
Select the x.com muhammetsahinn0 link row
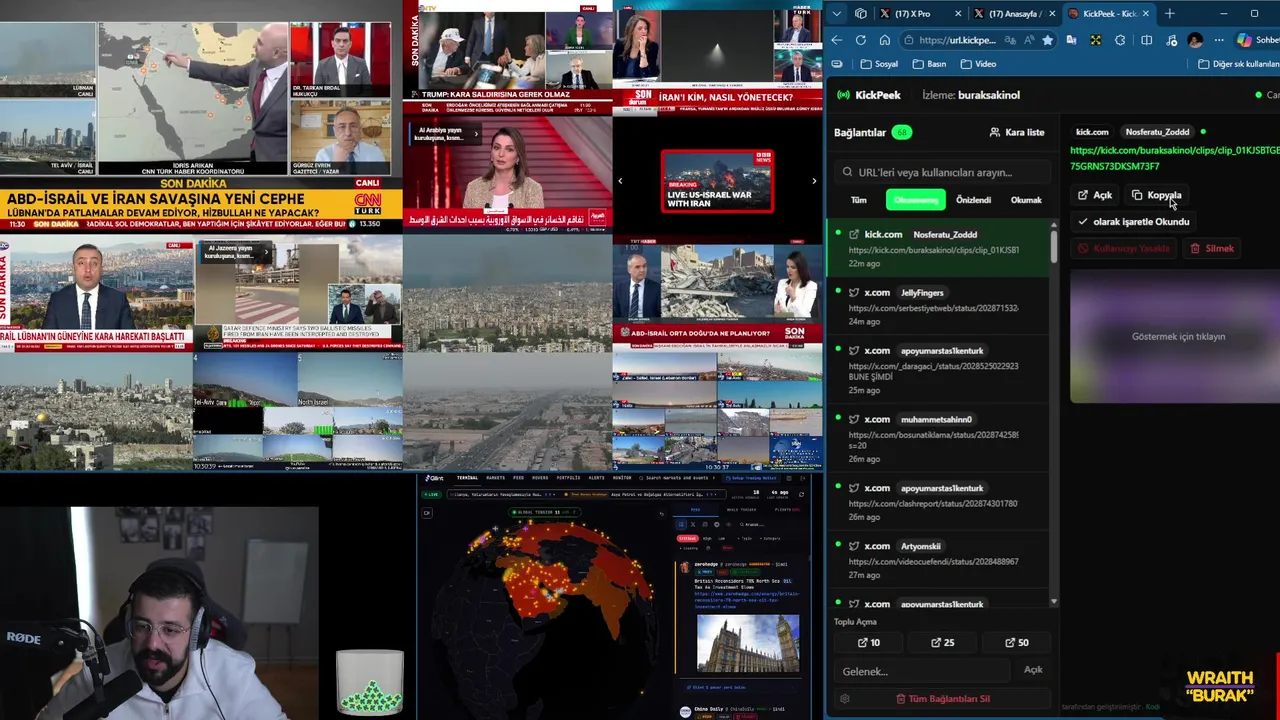pos(938,438)
